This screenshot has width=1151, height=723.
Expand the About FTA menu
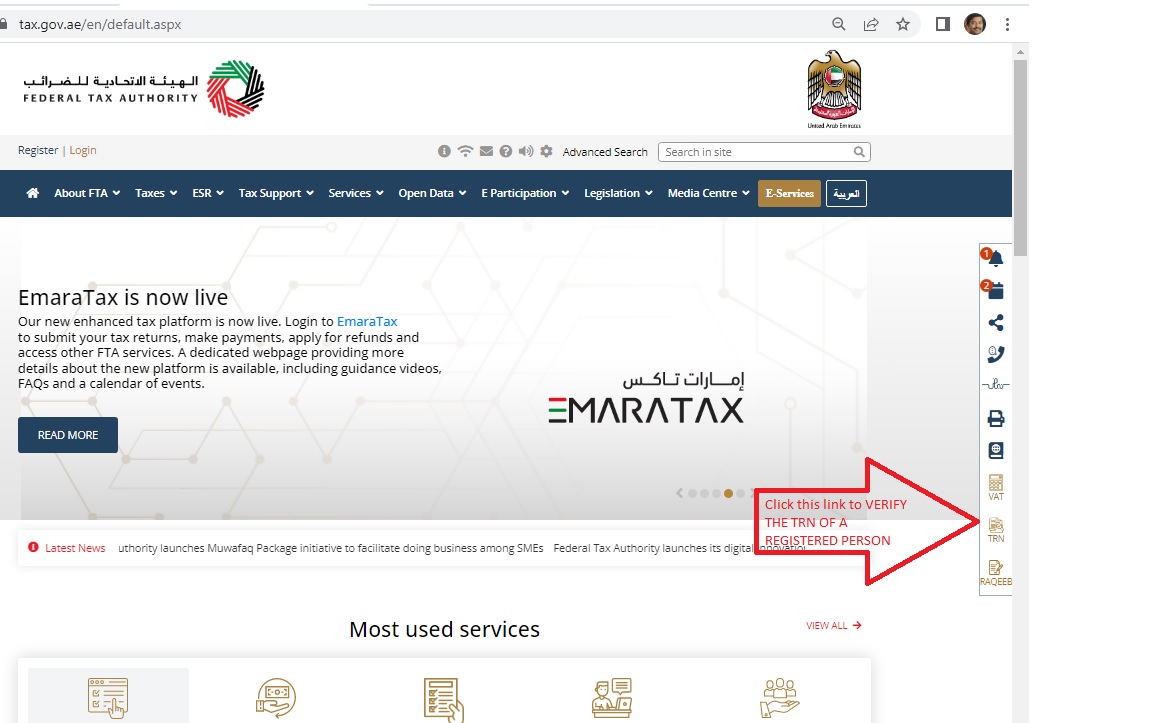(87, 193)
